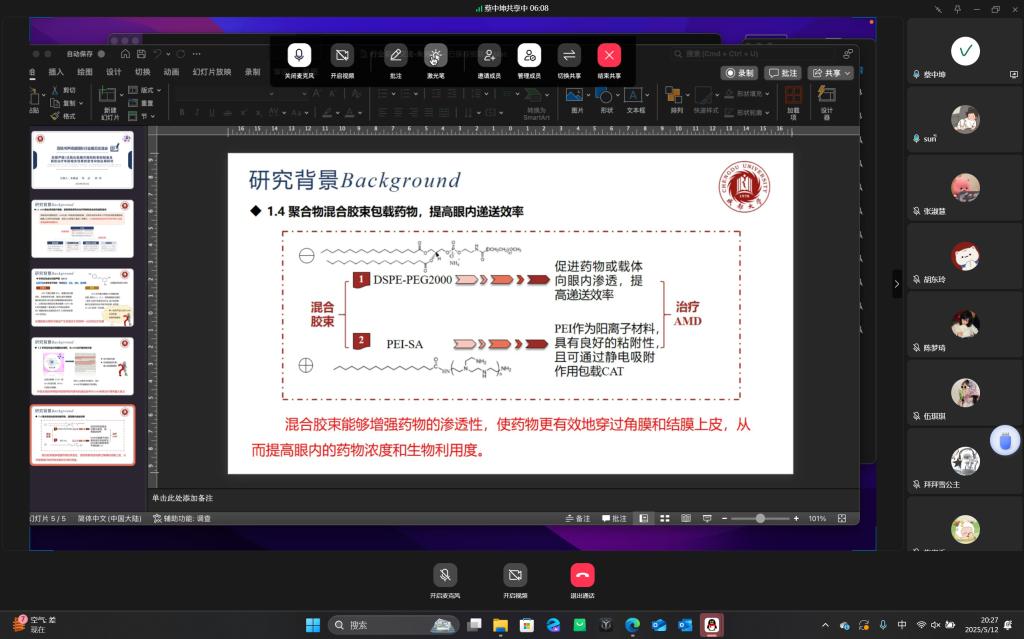Click 单击此处添加备注 notes area

(x=183, y=498)
